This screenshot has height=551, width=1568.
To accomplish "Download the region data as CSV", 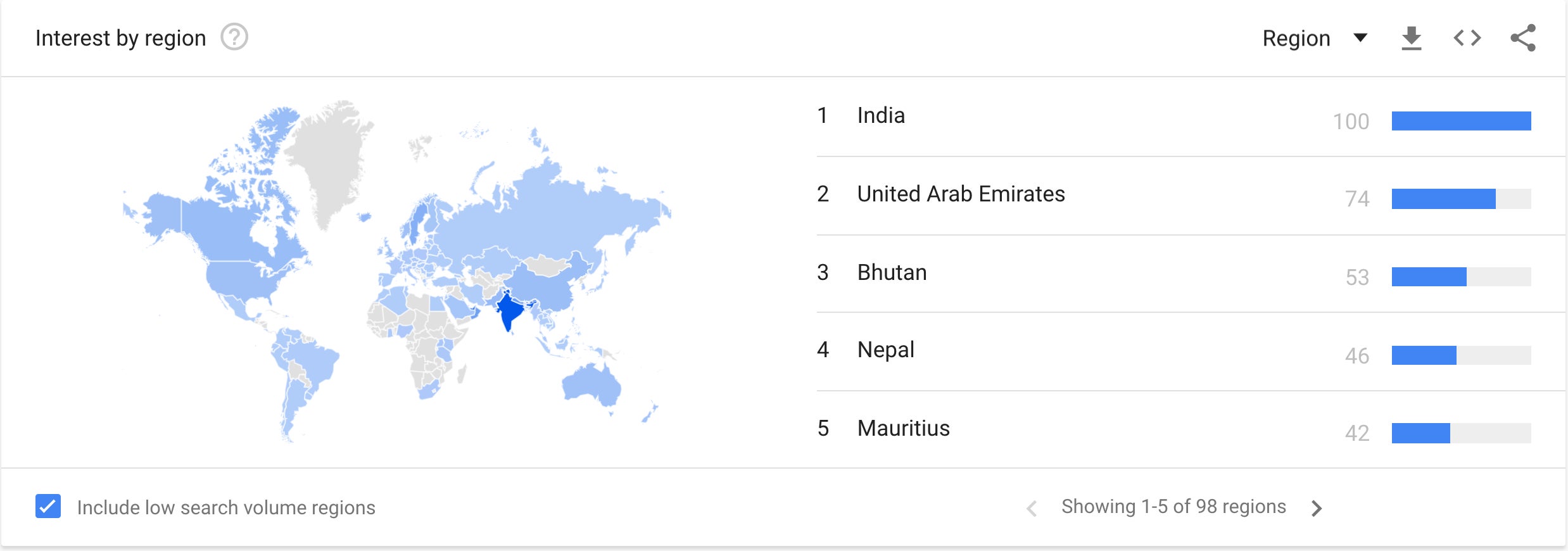I will pyautogui.click(x=1412, y=38).
